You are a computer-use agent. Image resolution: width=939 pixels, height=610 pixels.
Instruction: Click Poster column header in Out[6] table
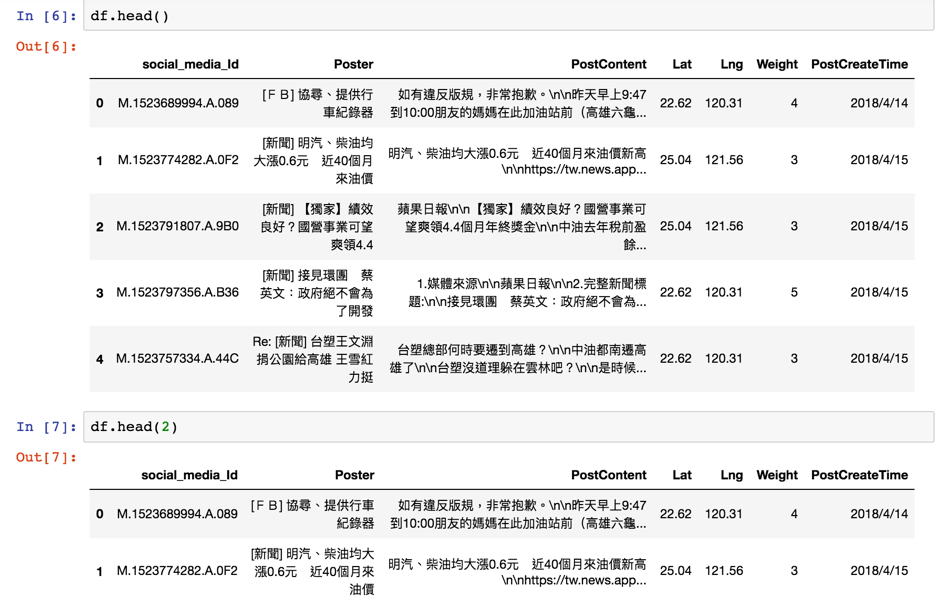click(x=353, y=64)
